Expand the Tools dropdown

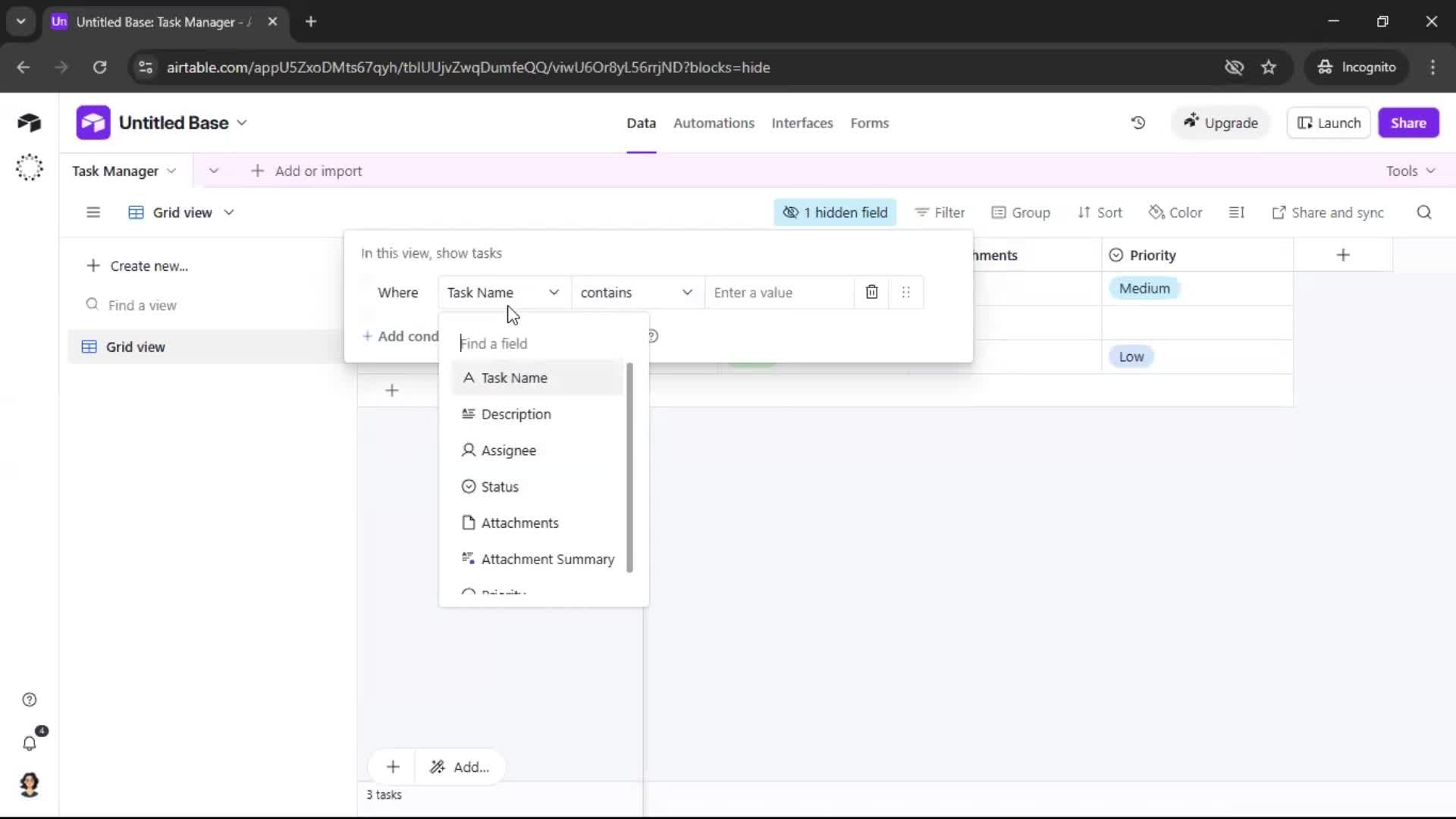point(1410,171)
